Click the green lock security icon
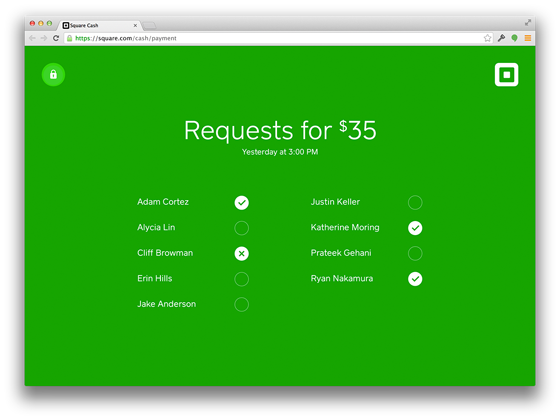The width and height of the screenshot is (560, 420). pos(53,75)
